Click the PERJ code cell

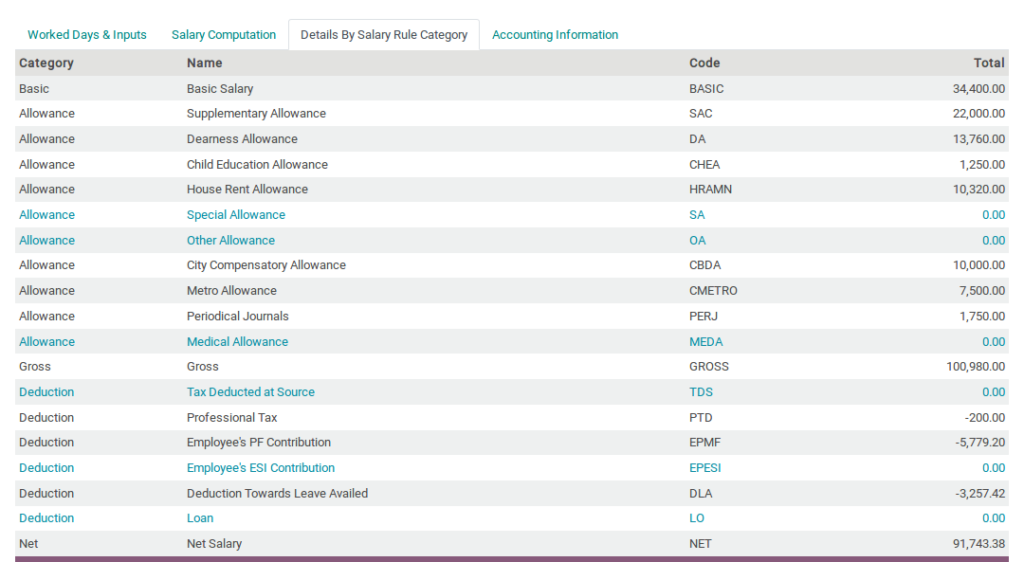click(x=703, y=316)
